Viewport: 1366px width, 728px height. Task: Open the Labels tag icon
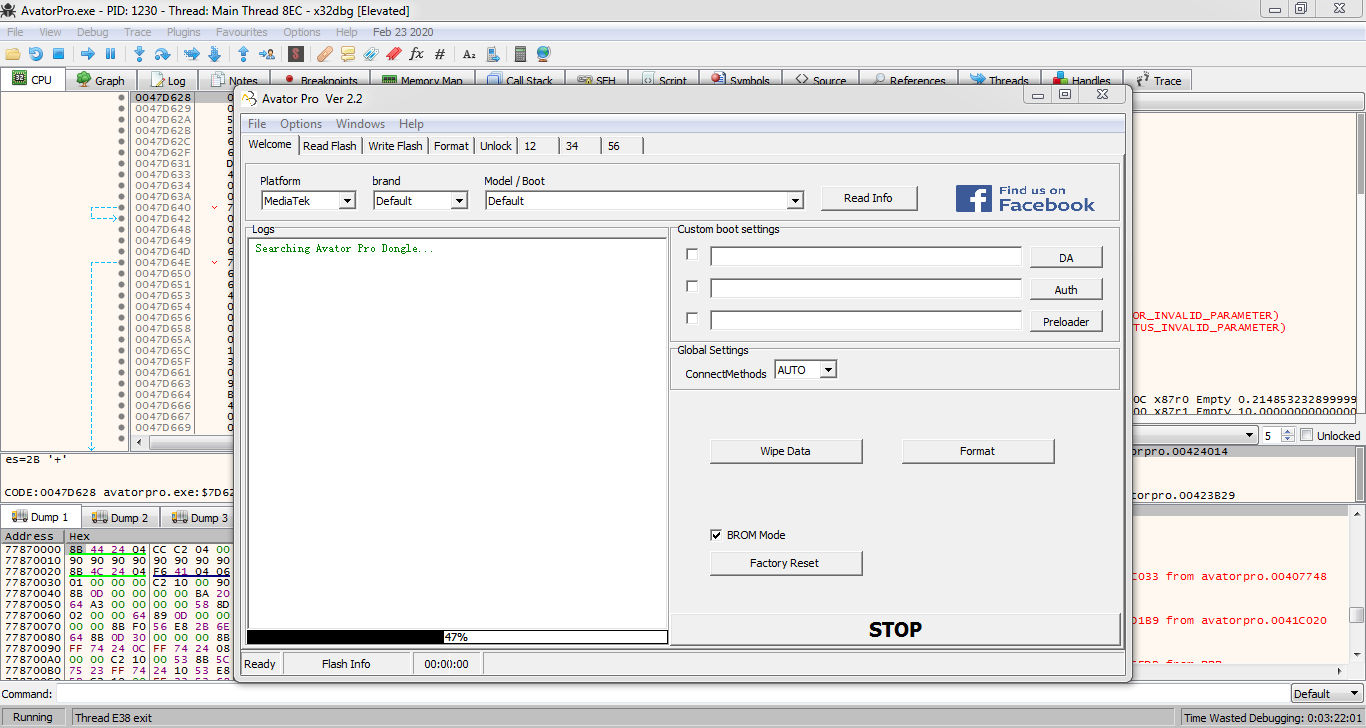click(371, 54)
